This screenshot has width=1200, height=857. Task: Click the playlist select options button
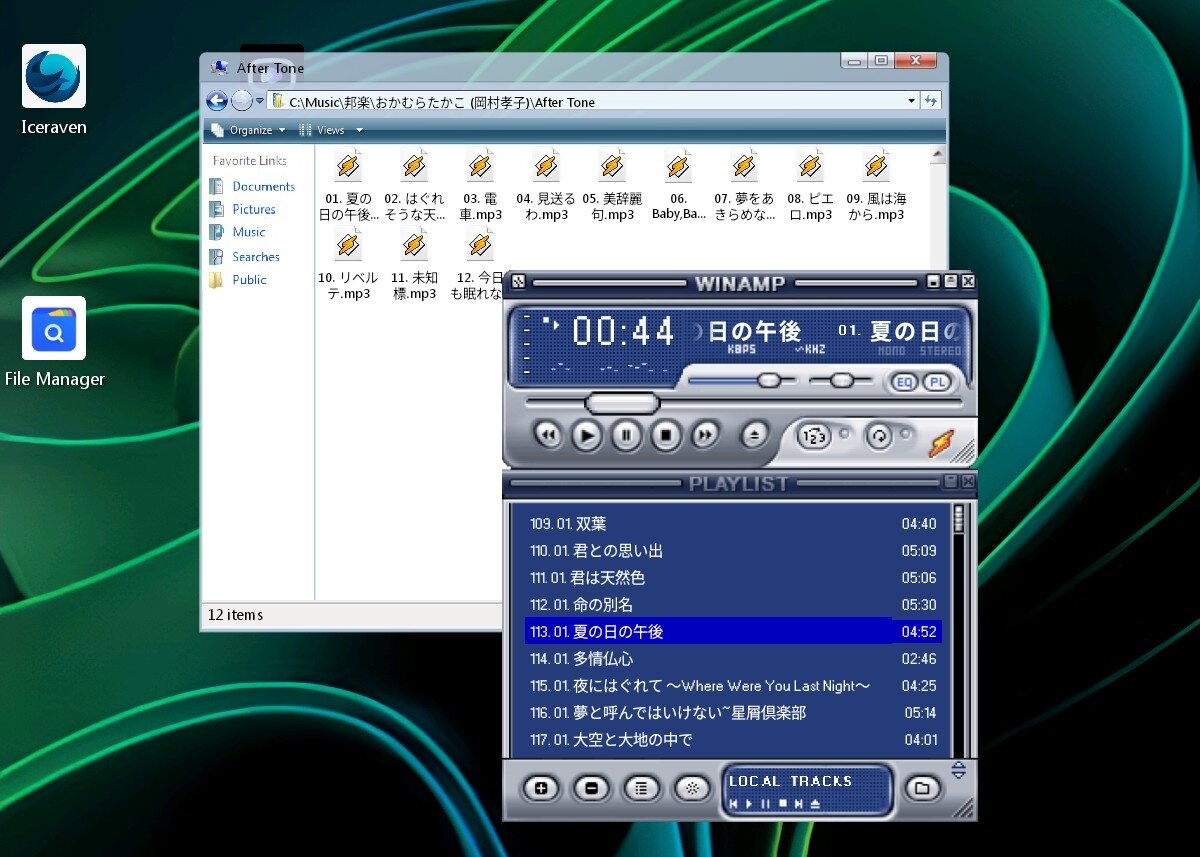(x=641, y=788)
